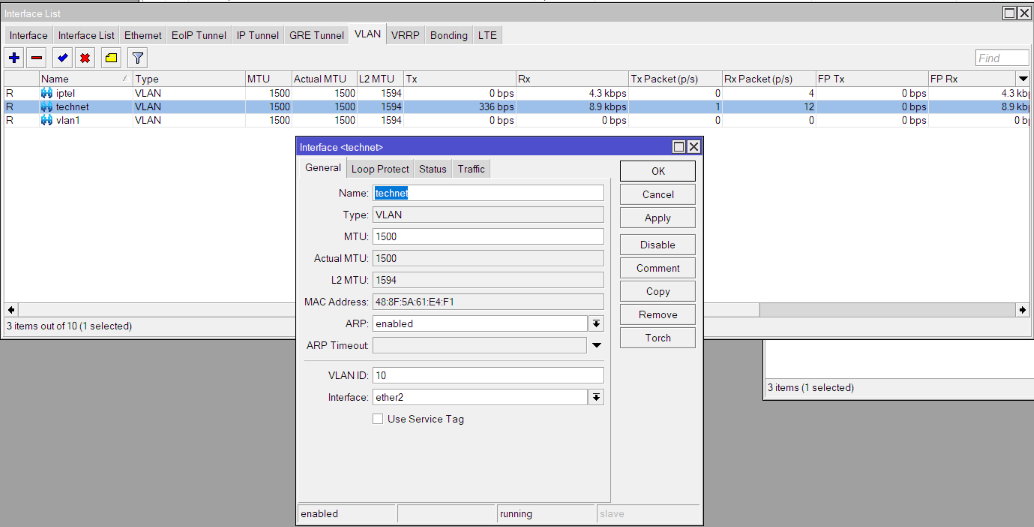Click the Torch button
The image size is (1034, 527).
pos(658,338)
